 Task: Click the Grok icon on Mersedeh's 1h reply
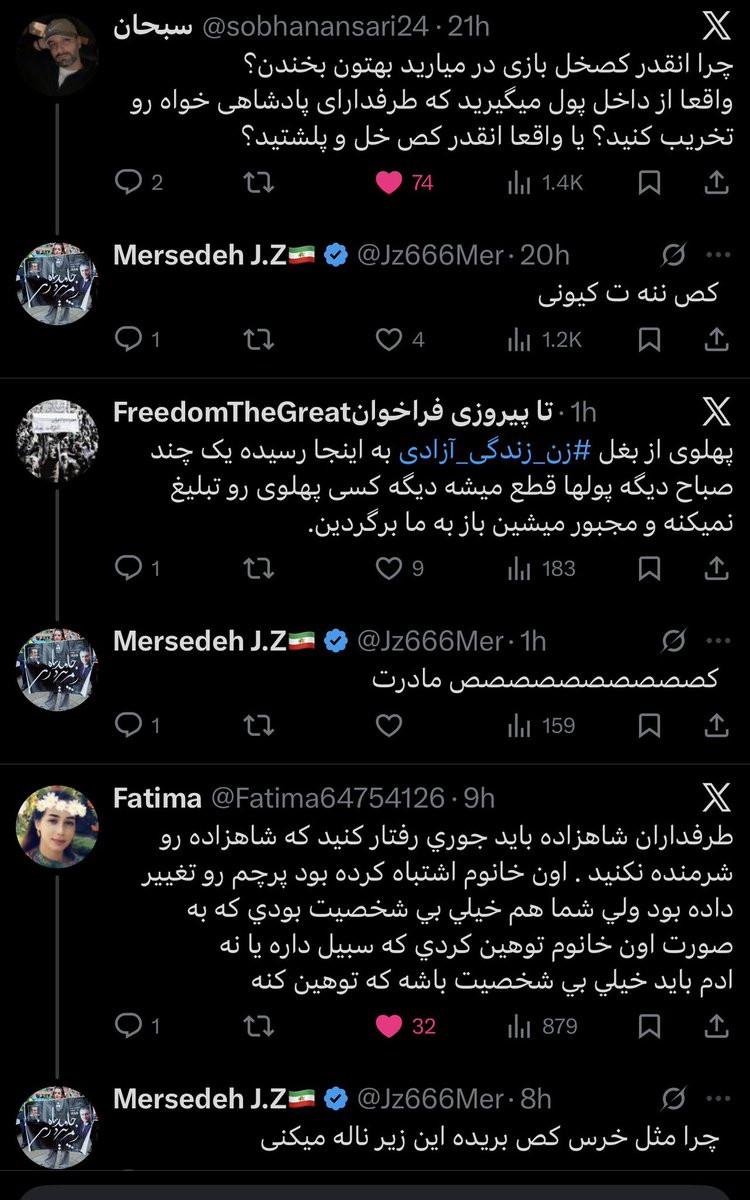673,641
